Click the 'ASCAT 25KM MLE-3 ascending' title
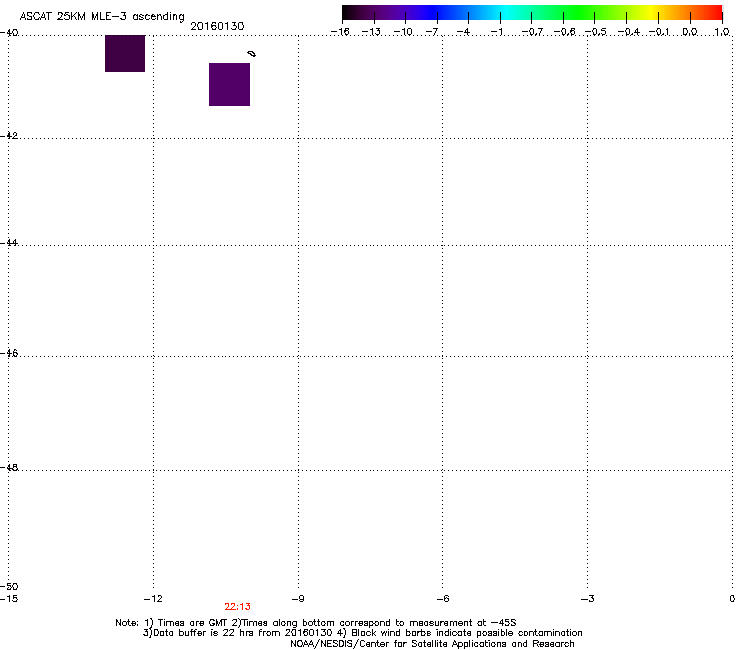This screenshot has width=740, height=650. tap(102, 17)
